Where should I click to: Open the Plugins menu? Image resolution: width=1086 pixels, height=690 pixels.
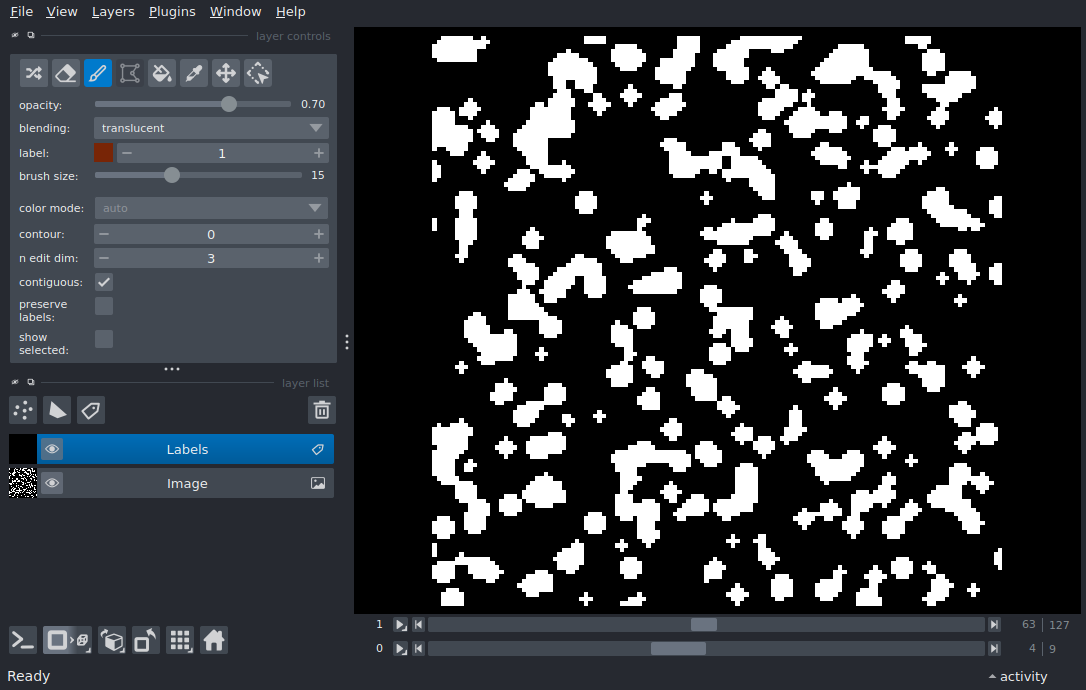[172, 12]
